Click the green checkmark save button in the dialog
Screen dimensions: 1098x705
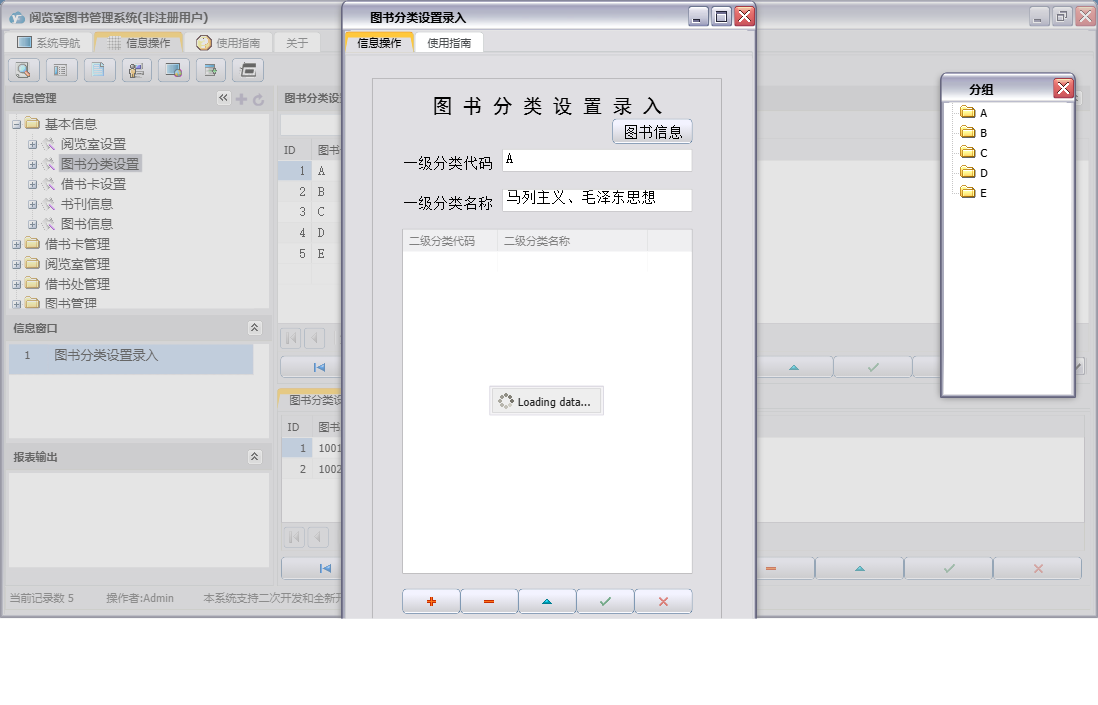(x=604, y=601)
